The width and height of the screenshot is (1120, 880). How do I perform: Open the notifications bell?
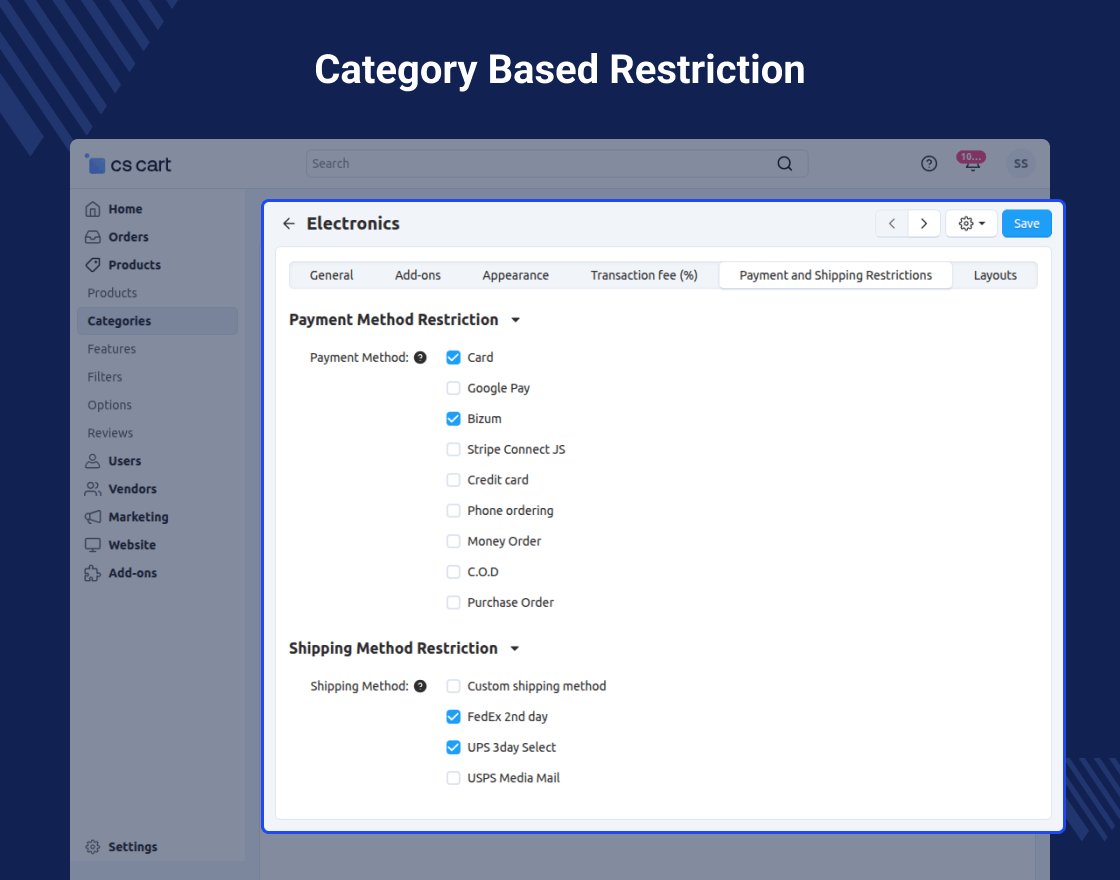pos(973,166)
